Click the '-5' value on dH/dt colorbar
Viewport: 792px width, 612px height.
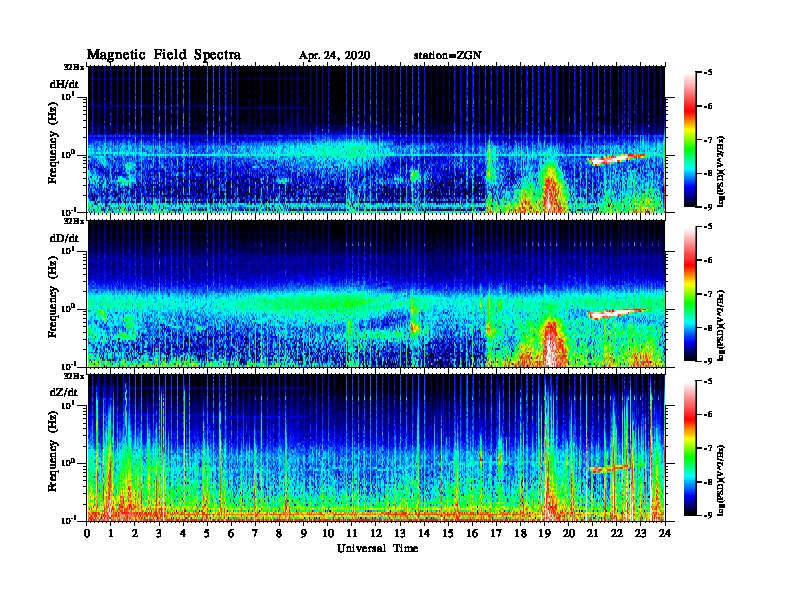707,73
